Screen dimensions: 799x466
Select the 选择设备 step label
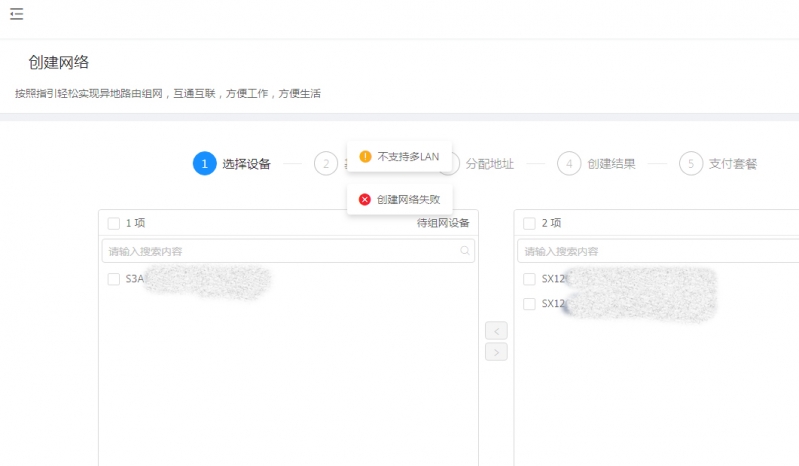[x=246, y=164]
